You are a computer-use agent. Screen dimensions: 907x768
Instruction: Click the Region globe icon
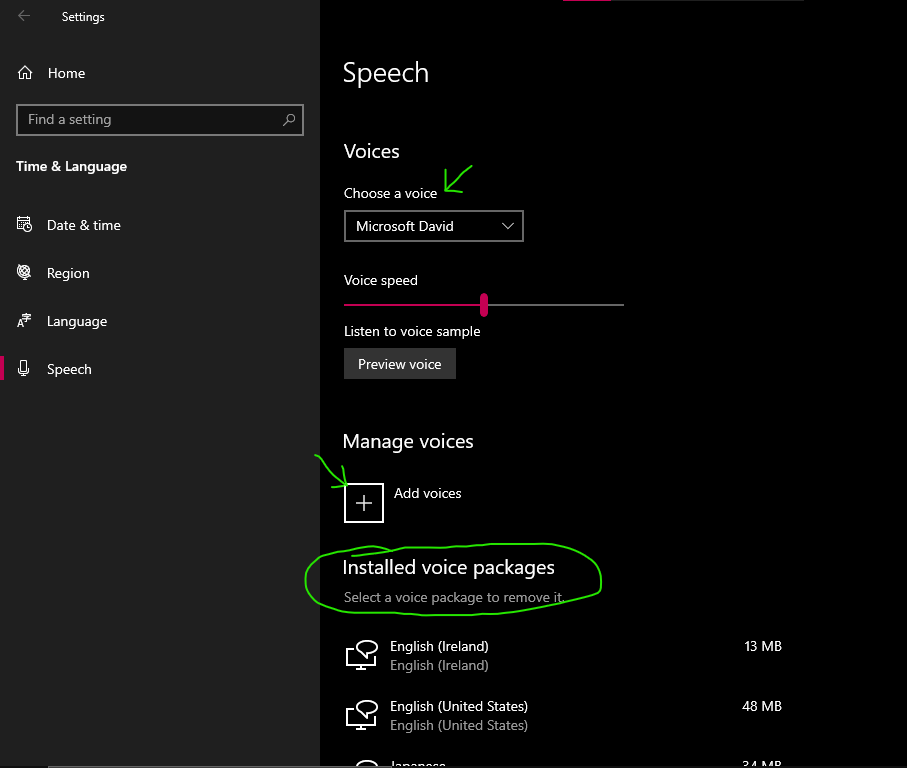pyautogui.click(x=25, y=273)
